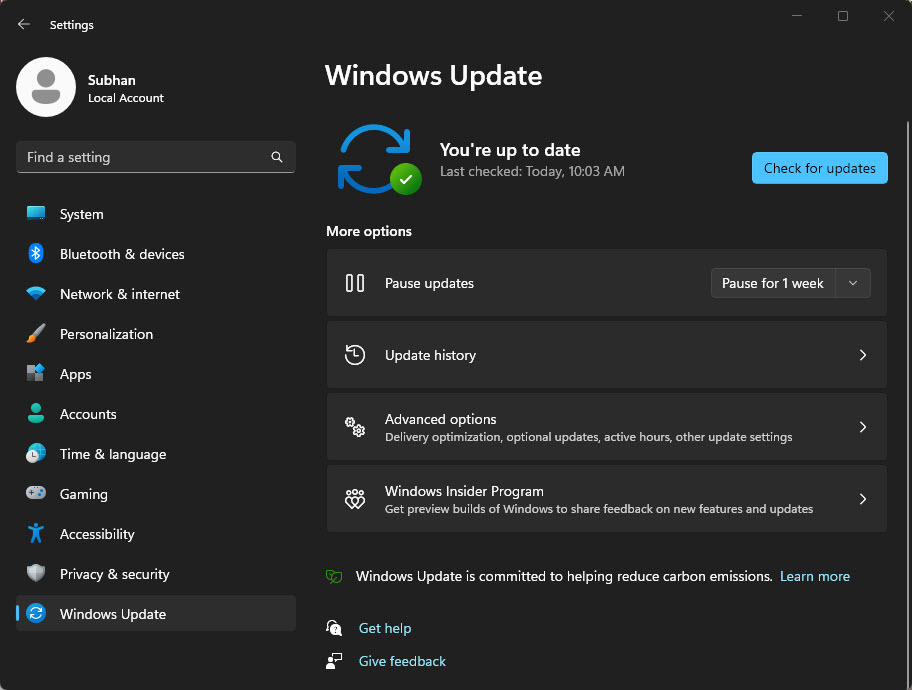Focus the Find a setting search box
The image size is (912, 690).
[156, 157]
